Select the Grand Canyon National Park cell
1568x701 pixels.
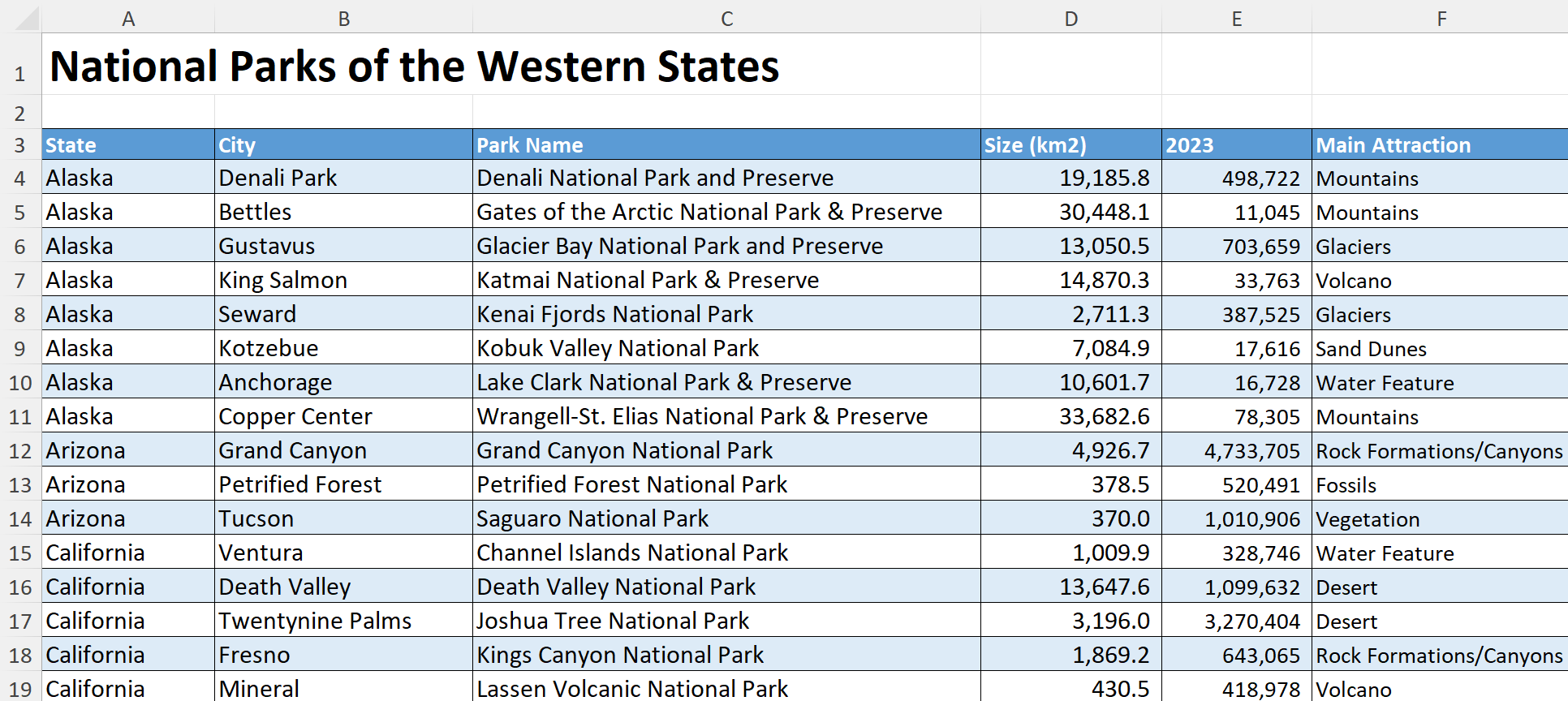coord(726,449)
